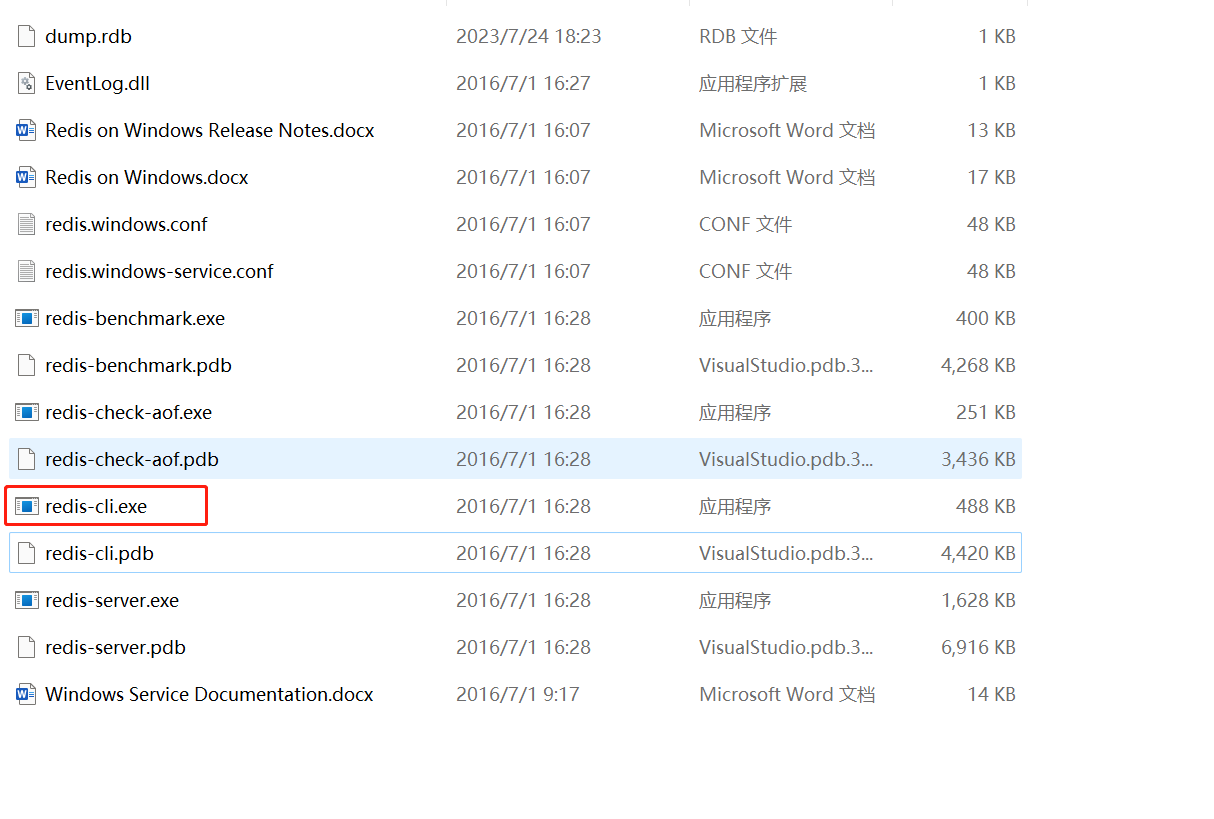Viewport: 1214px width, 819px height.
Task: Click the date 2023/7/24 18:23 of dump.rdb
Action: [x=529, y=36]
